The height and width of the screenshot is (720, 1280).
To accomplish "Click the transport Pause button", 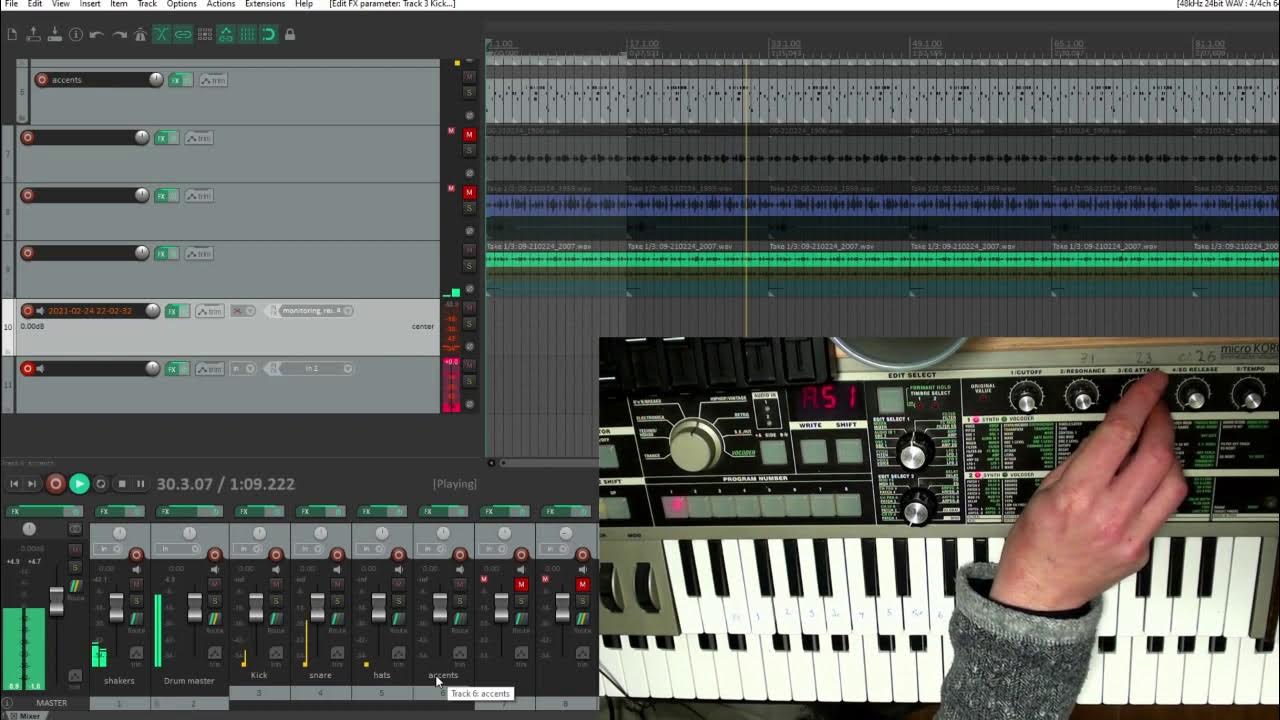I will point(140,484).
